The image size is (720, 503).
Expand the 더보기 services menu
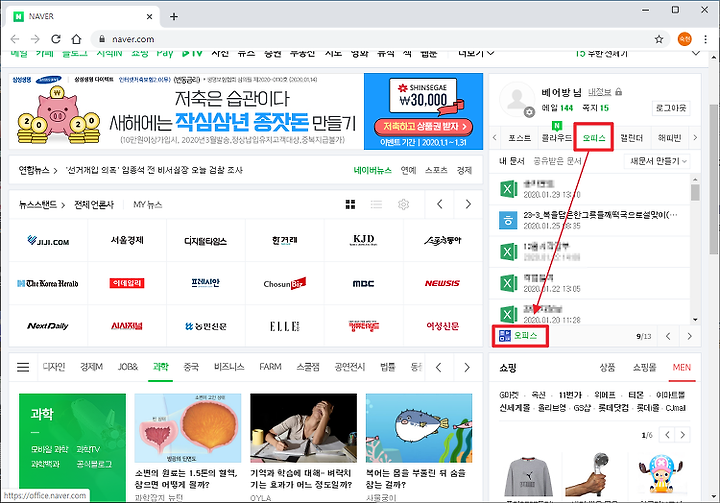476,53
